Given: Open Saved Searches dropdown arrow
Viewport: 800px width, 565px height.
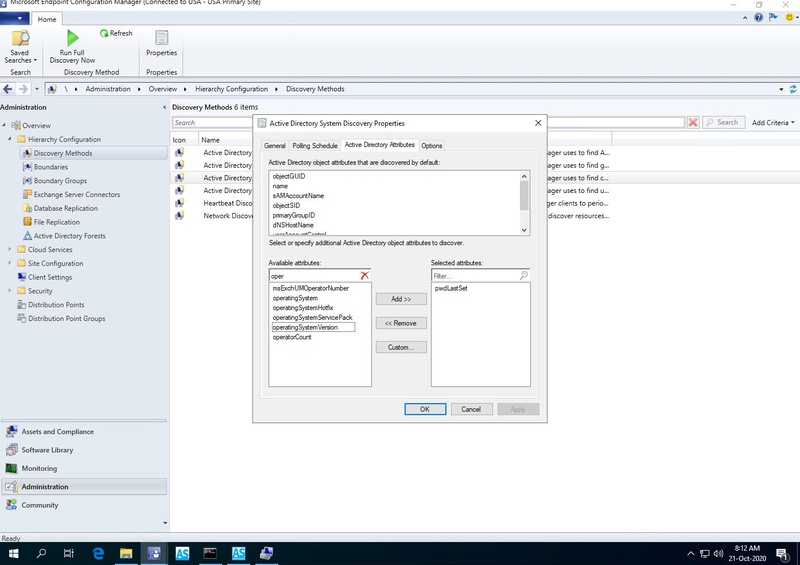Looking at the screenshot, I should [35, 60].
